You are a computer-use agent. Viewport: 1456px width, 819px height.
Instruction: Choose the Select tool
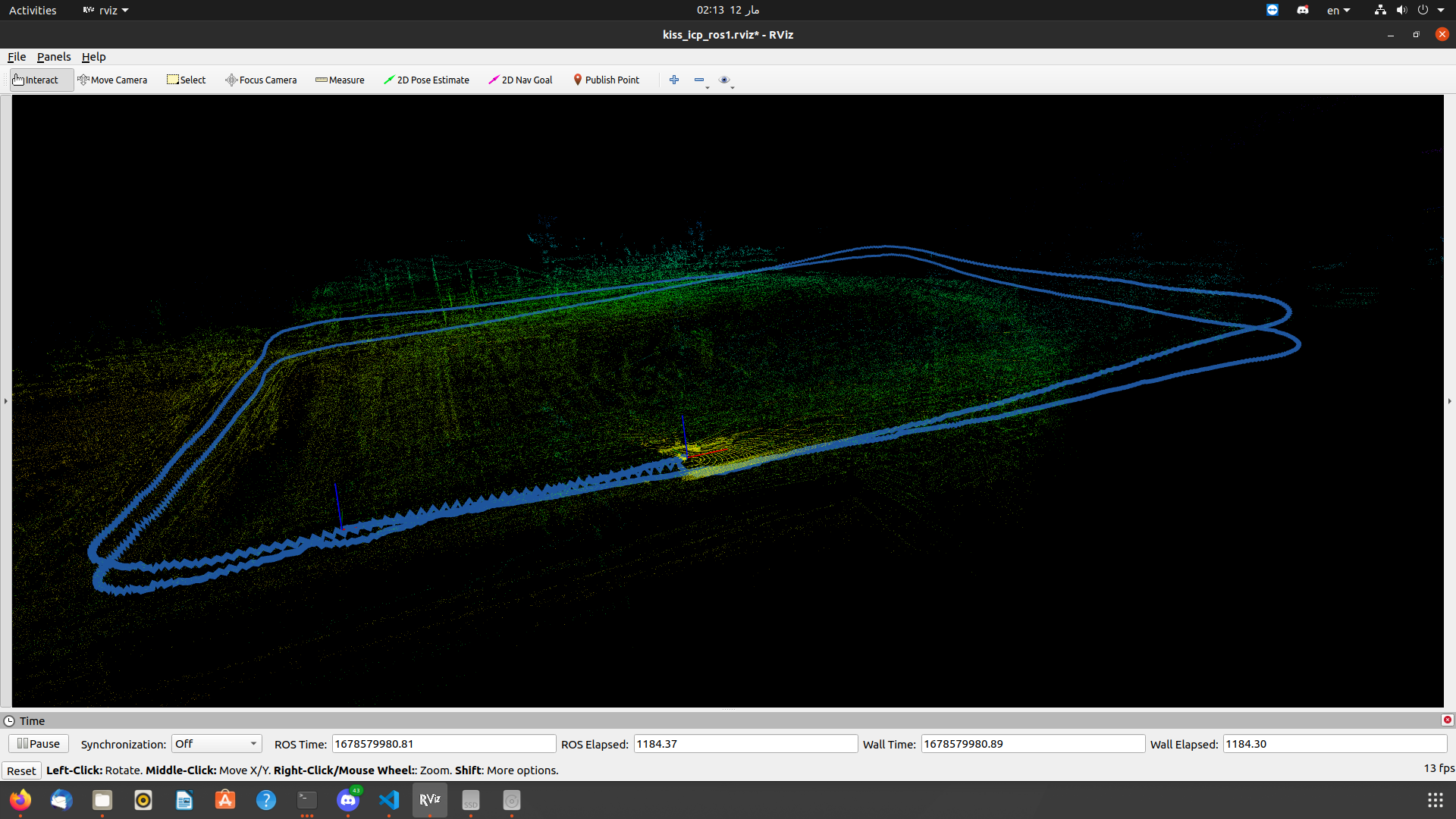[187, 80]
